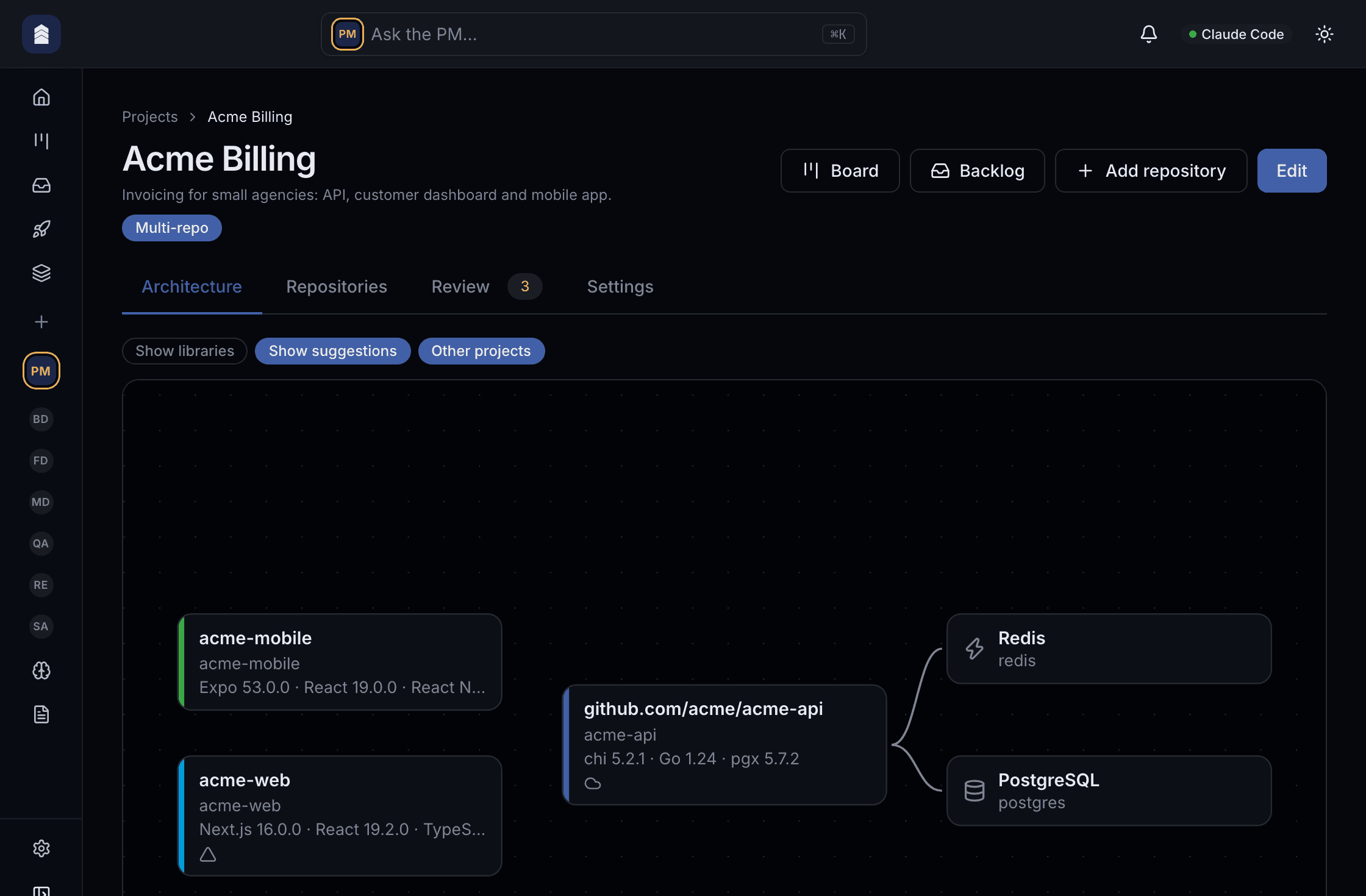Viewport: 1366px width, 896px height.
Task: Open the brain icon in sidebar
Action: pos(41,670)
